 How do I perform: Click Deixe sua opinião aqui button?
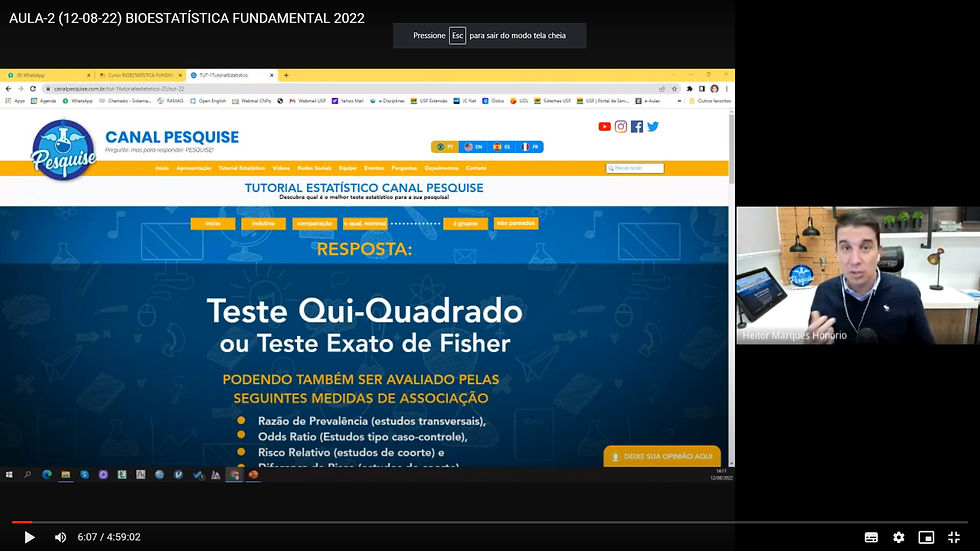662,456
